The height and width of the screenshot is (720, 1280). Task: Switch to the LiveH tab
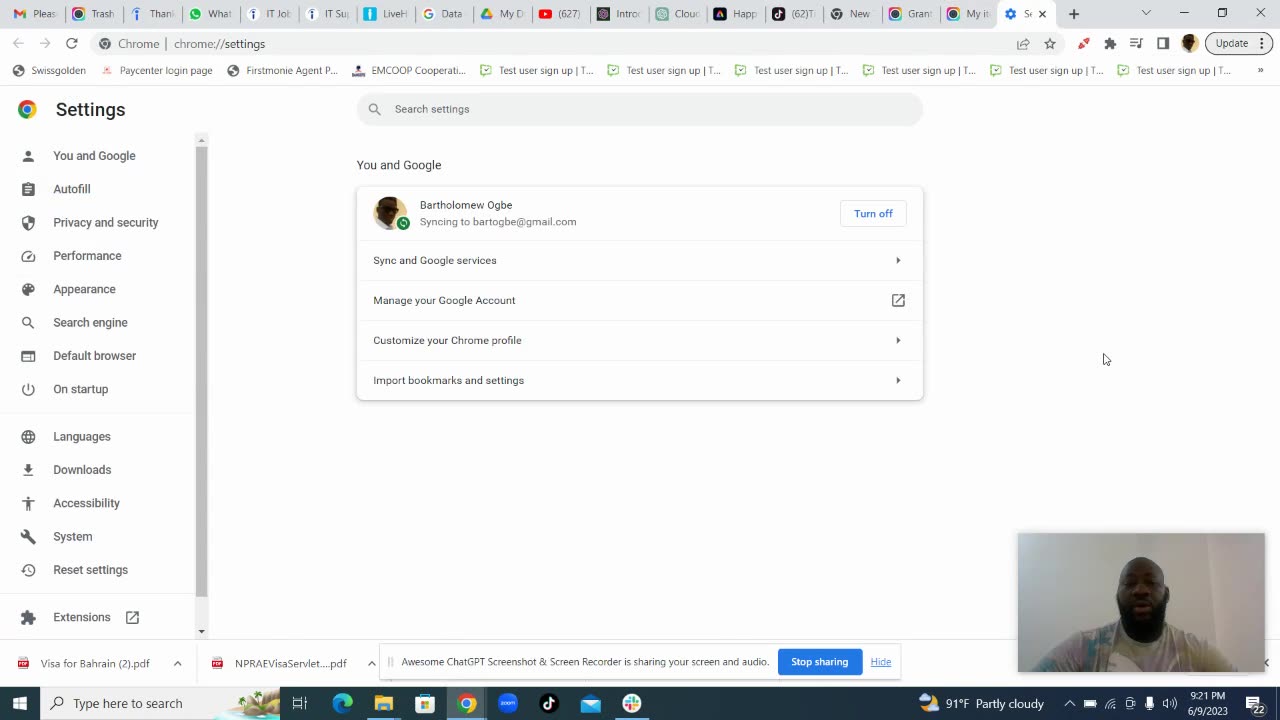coord(386,14)
